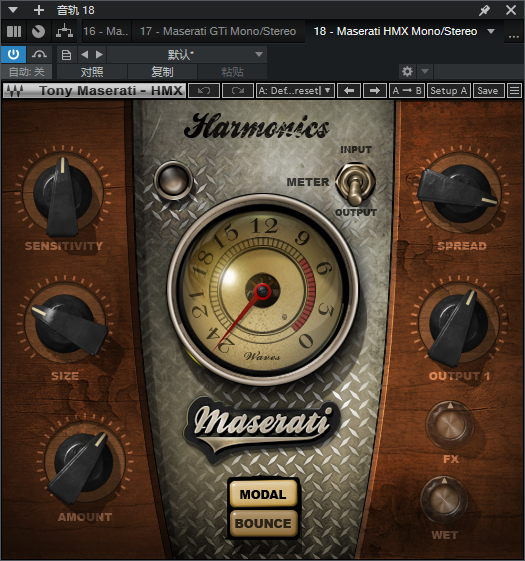525x561 pixels.
Task: Click the FX small knob
Action: click(x=449, y=426)
